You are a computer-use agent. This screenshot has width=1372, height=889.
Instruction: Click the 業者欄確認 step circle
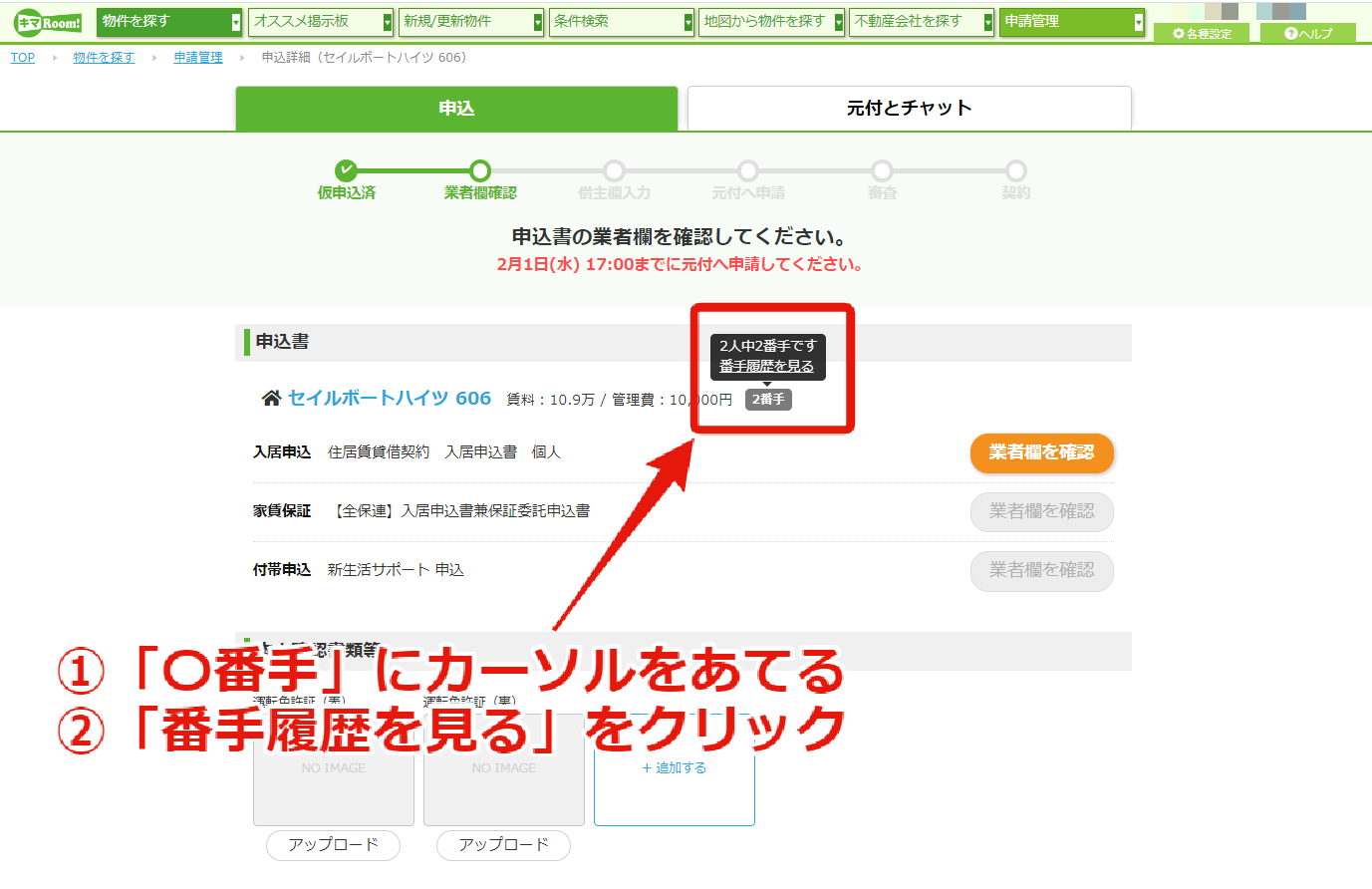480,170
